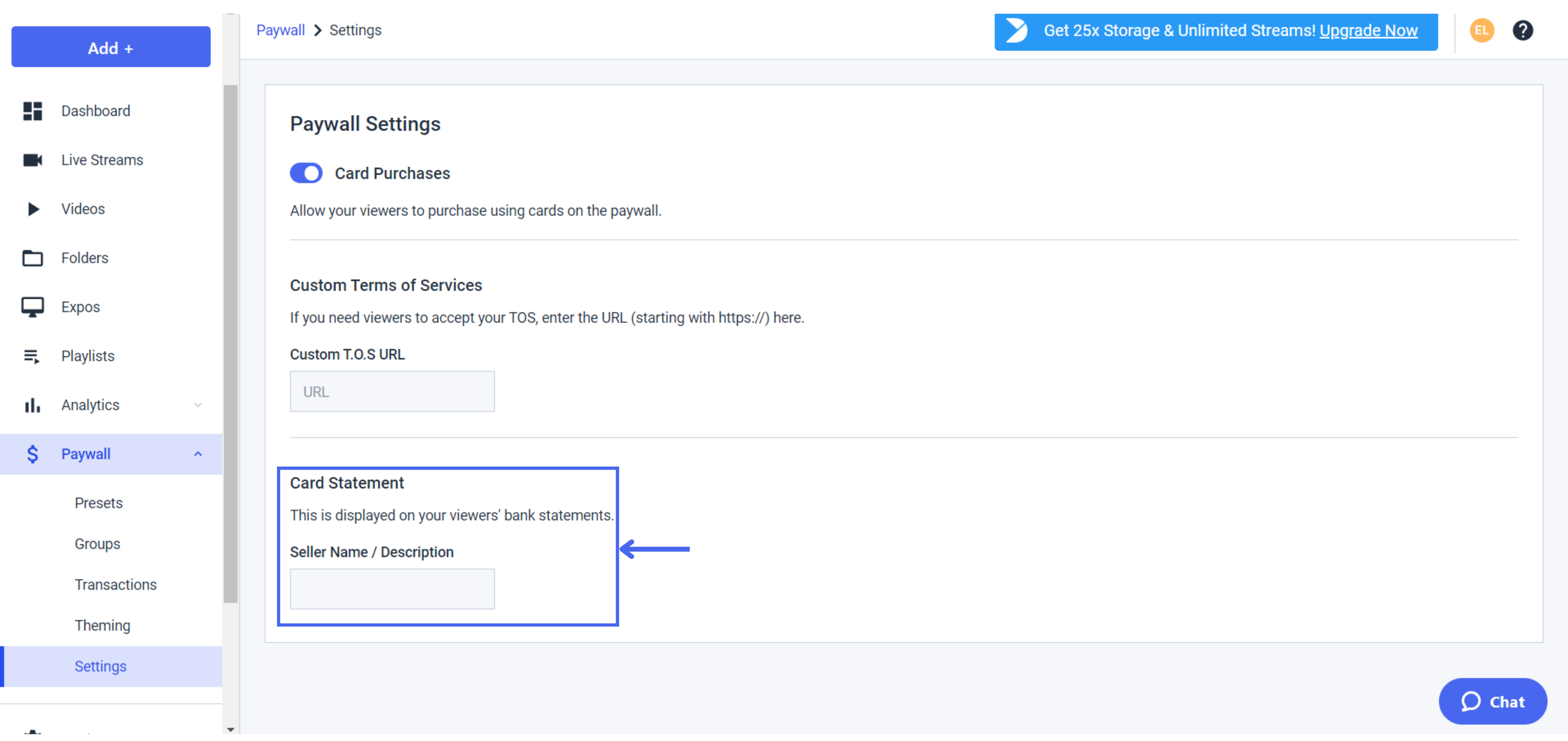The height and width of the screenshot is (741, 1568).
Task: Click the sidebar vertical scrollbar thumb
Action: click(231, 344)
